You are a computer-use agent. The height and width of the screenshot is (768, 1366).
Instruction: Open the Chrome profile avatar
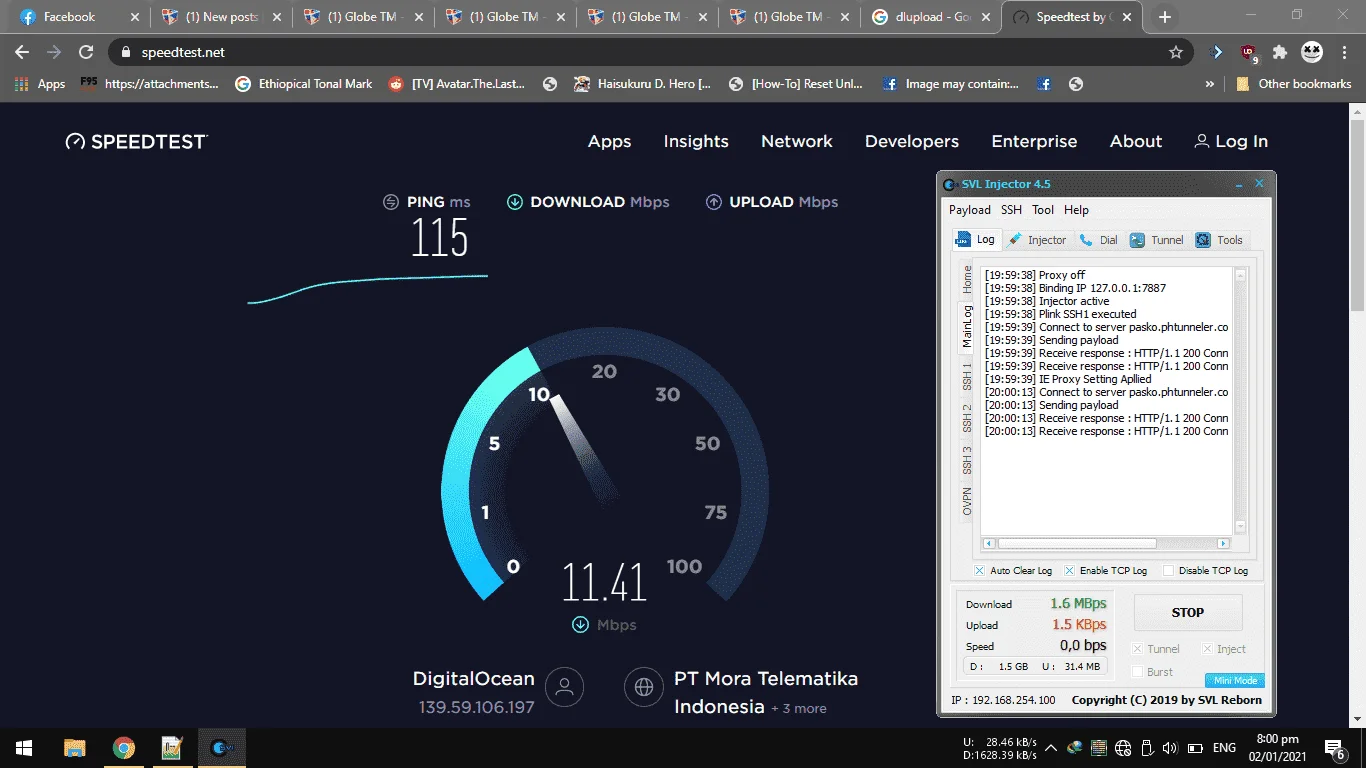tap(1311, 52)
